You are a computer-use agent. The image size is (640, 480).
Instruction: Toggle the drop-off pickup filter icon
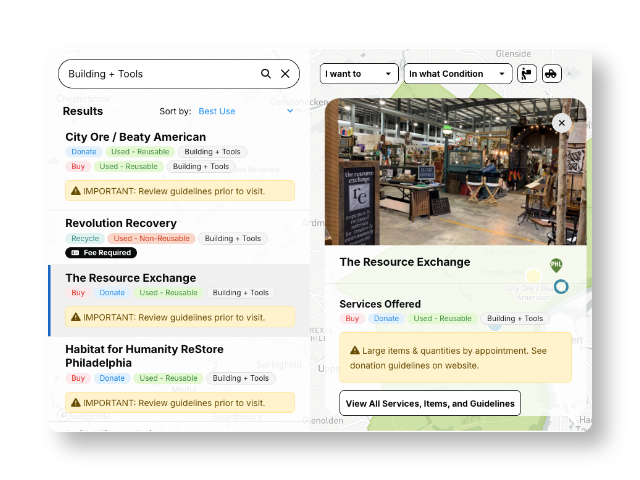tap(527, 74)
